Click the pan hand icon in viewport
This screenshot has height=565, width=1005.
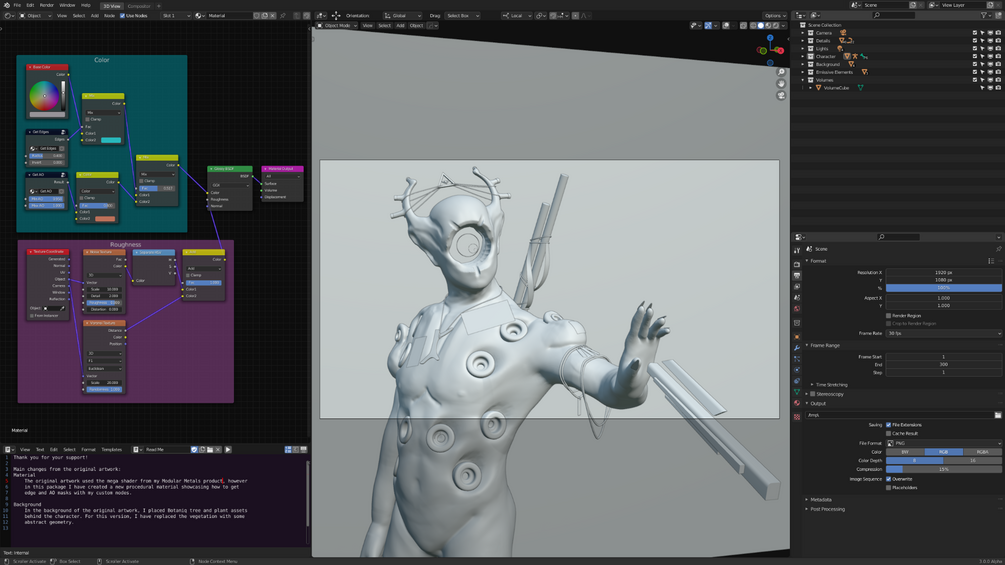tap(781, 83)
